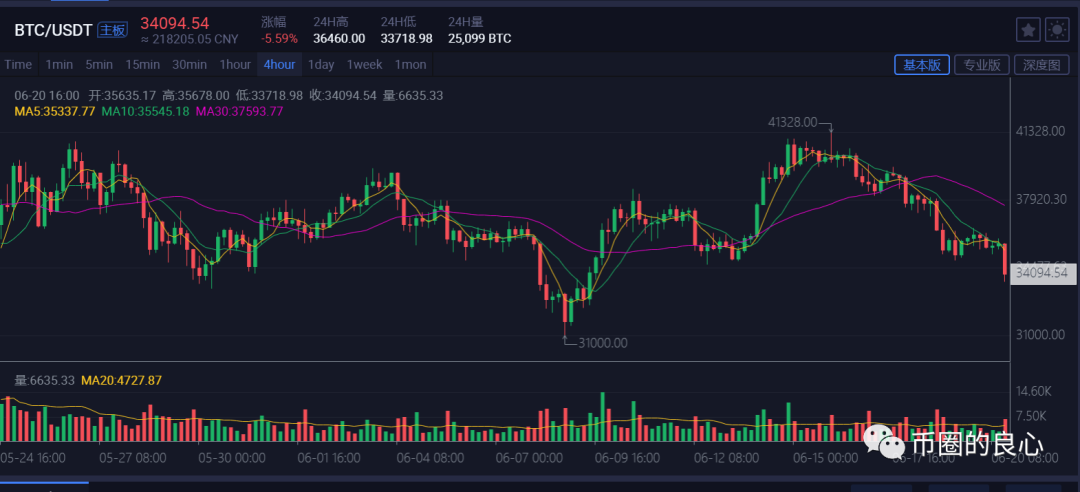This screenshot has height=492, width=1080.
Task: Select the 1mon timeframe
Action: click(x=410, y=65)
